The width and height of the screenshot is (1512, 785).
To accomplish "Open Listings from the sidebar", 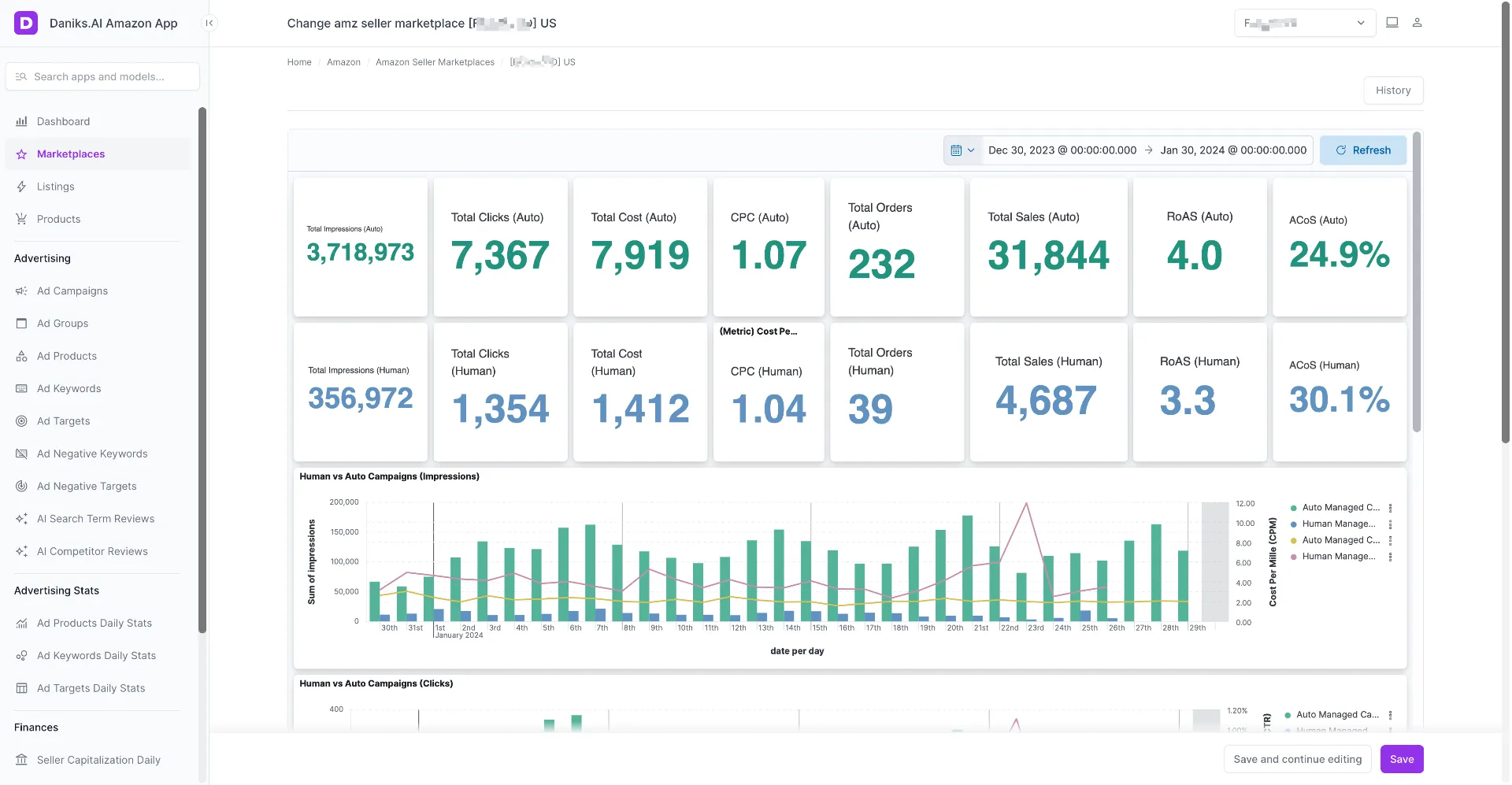I will point(98,187).
